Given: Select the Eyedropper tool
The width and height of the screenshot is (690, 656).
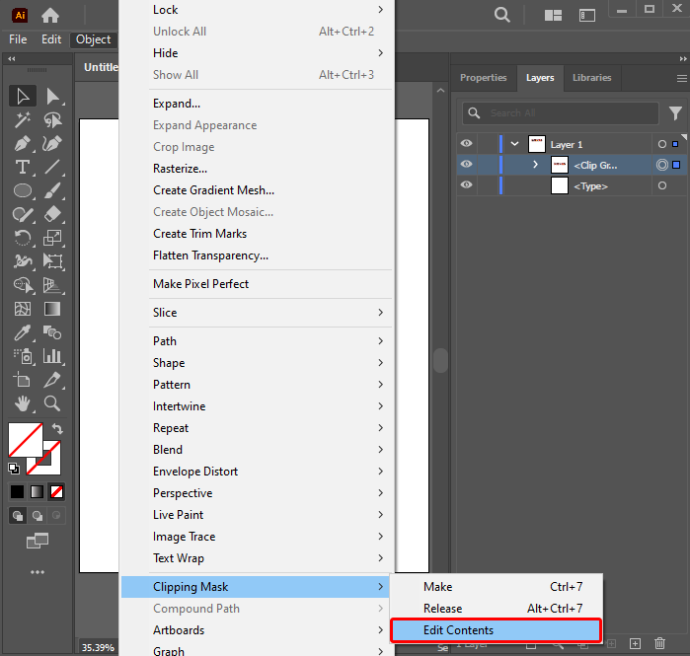Looking at the screenshot, I should [x=22, y=333].
